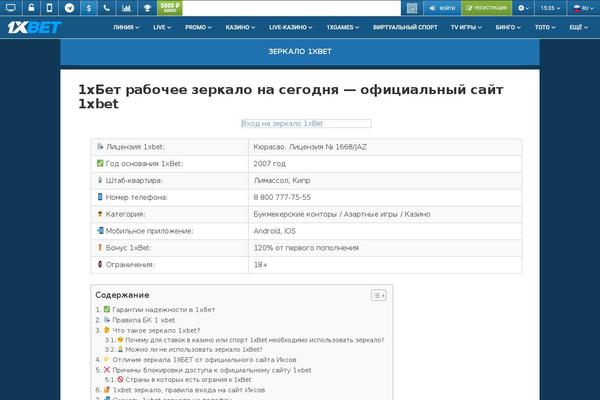Click icon beside Мобильное приложение
The image size is (600, 400).
point(100,230)
